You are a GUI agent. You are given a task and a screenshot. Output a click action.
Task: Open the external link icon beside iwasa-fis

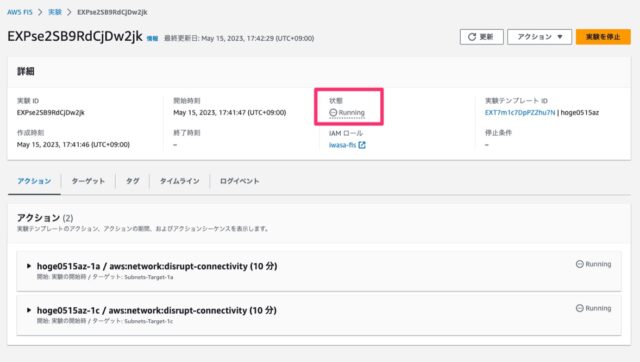362,145
